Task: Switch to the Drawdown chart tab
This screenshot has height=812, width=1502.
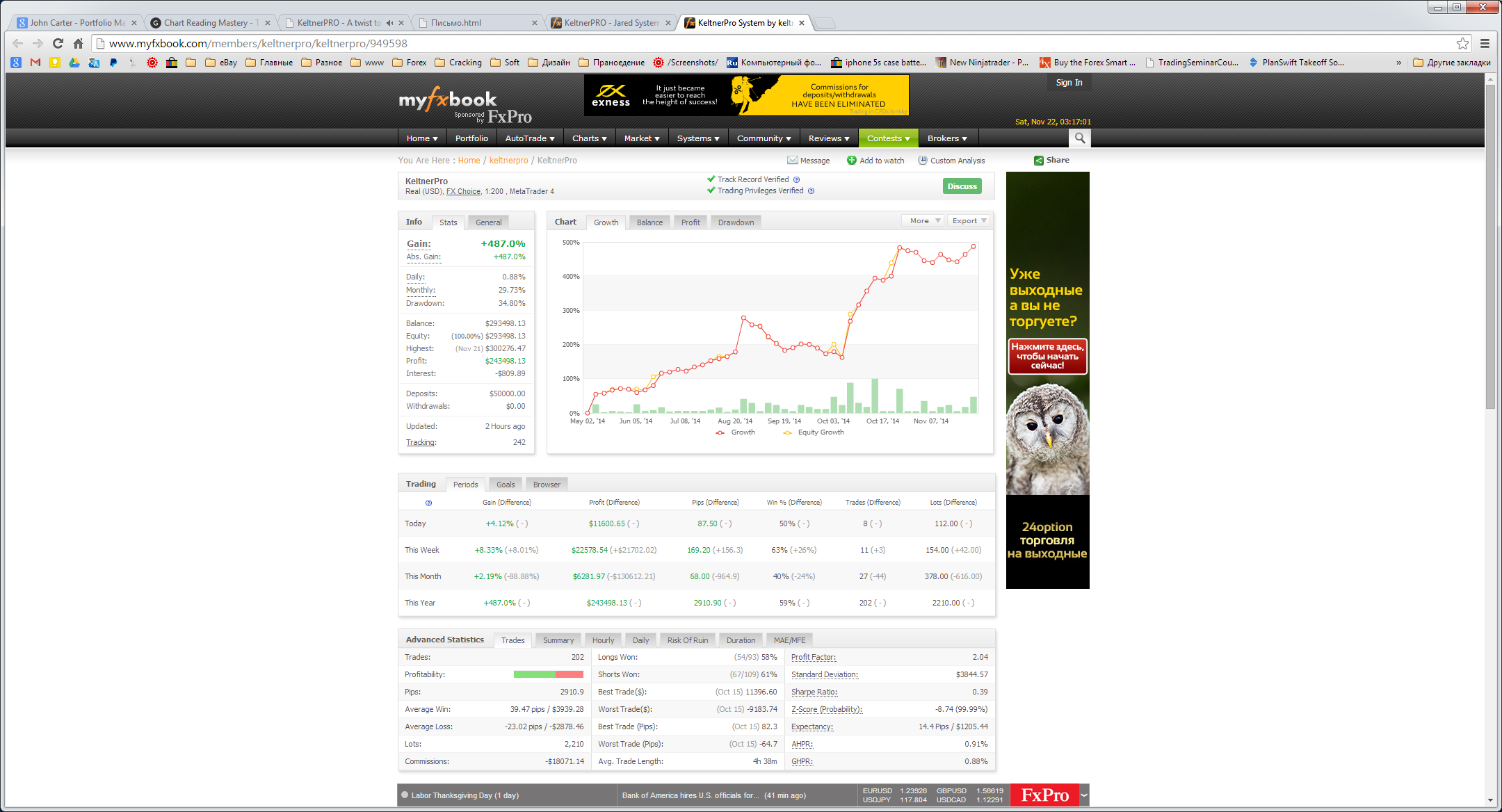Action: 736,222
